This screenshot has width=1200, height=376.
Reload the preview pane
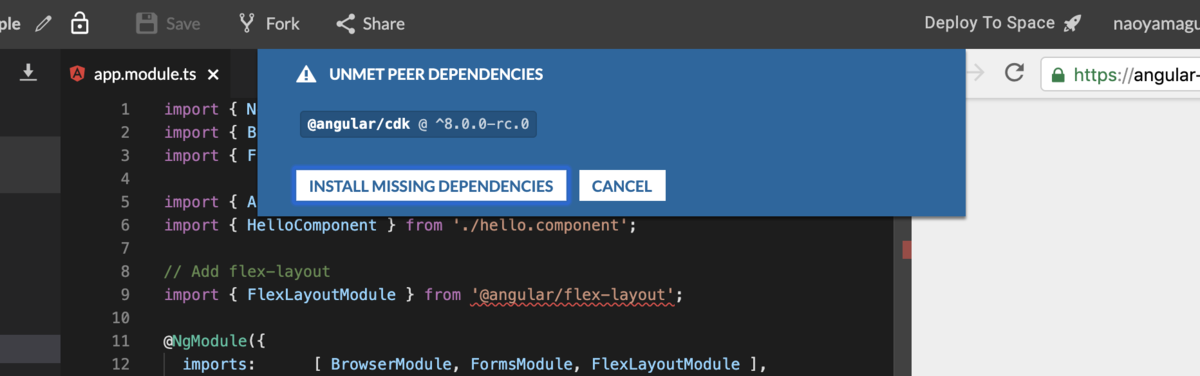1015,72
